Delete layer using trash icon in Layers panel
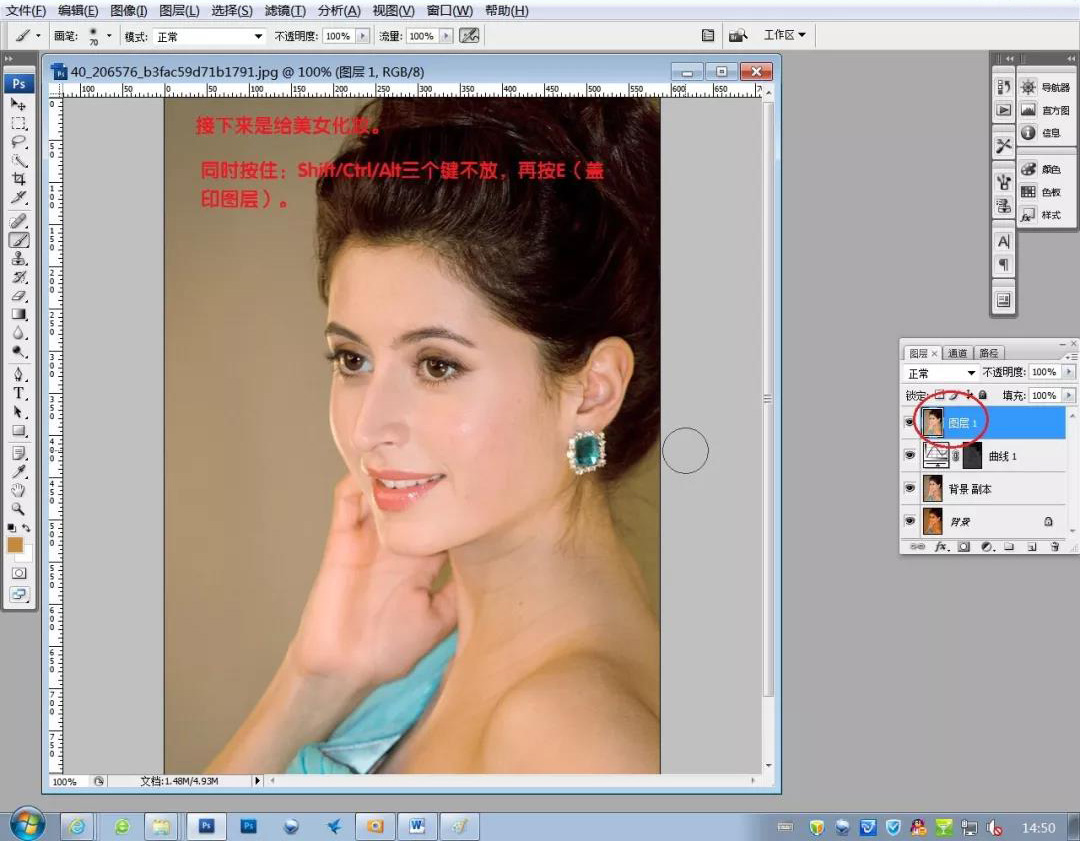1080x841 pixels. tap(1054, 547)
